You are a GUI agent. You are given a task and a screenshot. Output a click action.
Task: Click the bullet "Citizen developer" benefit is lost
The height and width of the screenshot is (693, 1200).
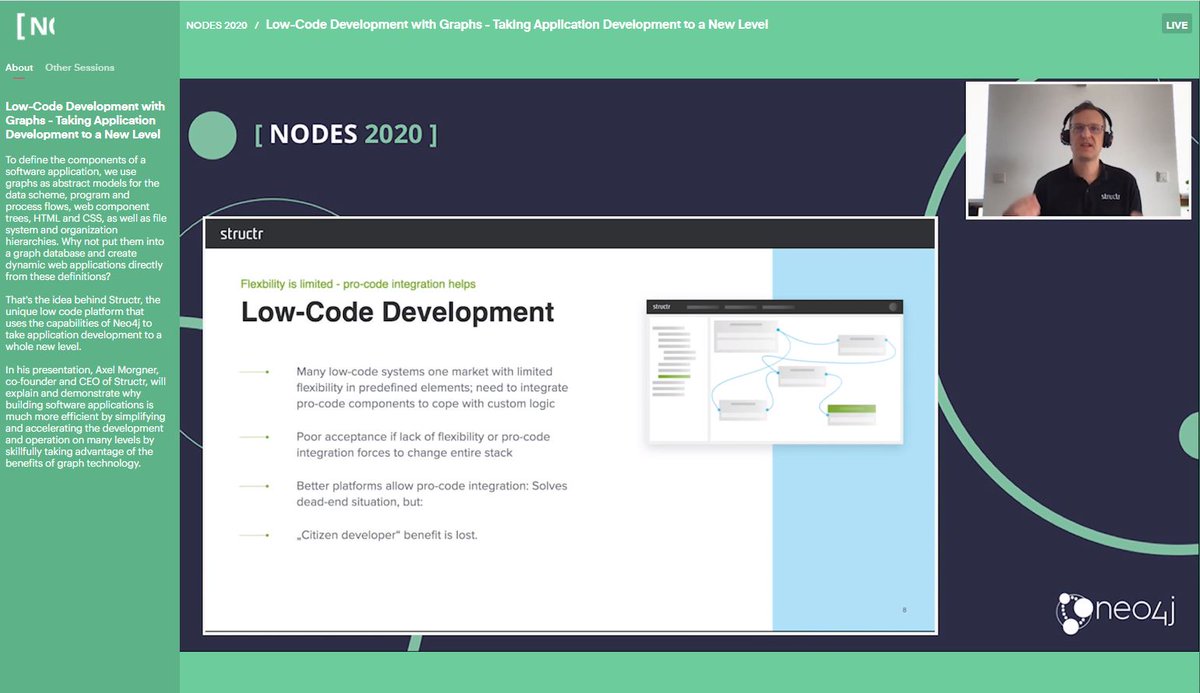tap(387, 535)
